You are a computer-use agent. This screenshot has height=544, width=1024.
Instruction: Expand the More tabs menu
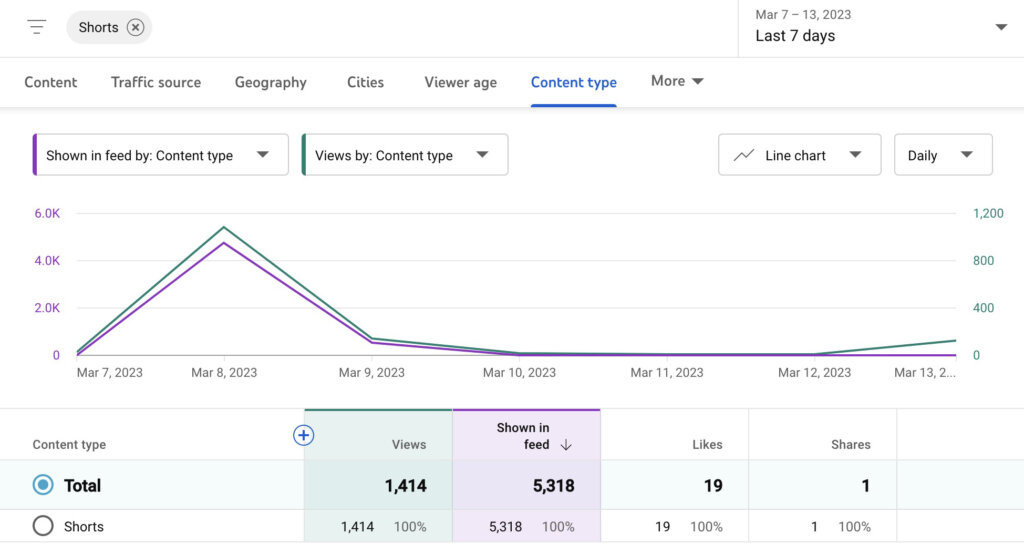tap(677, 81)
